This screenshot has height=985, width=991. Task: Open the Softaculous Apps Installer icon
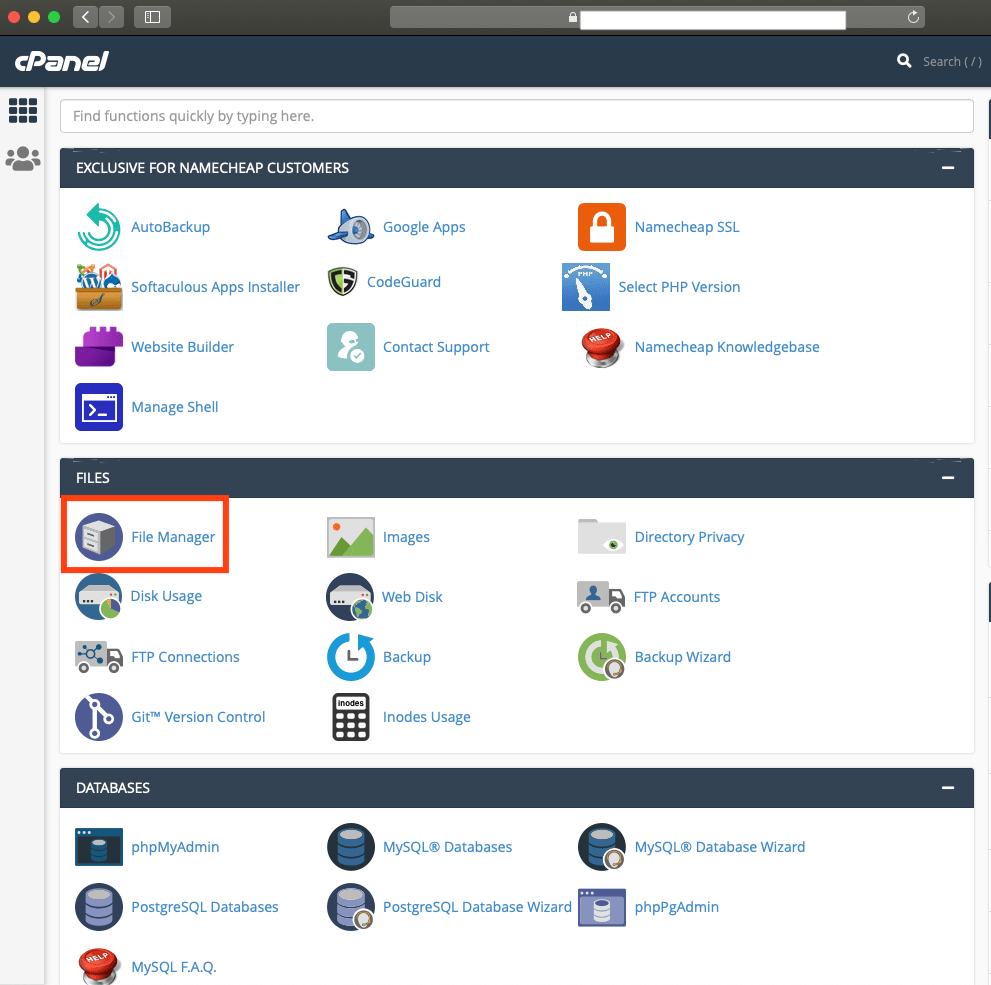[99, 287]
